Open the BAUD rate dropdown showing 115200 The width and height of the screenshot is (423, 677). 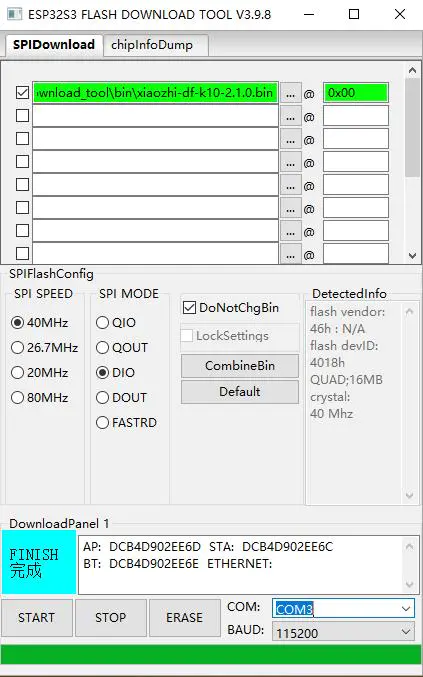(344, 633)
